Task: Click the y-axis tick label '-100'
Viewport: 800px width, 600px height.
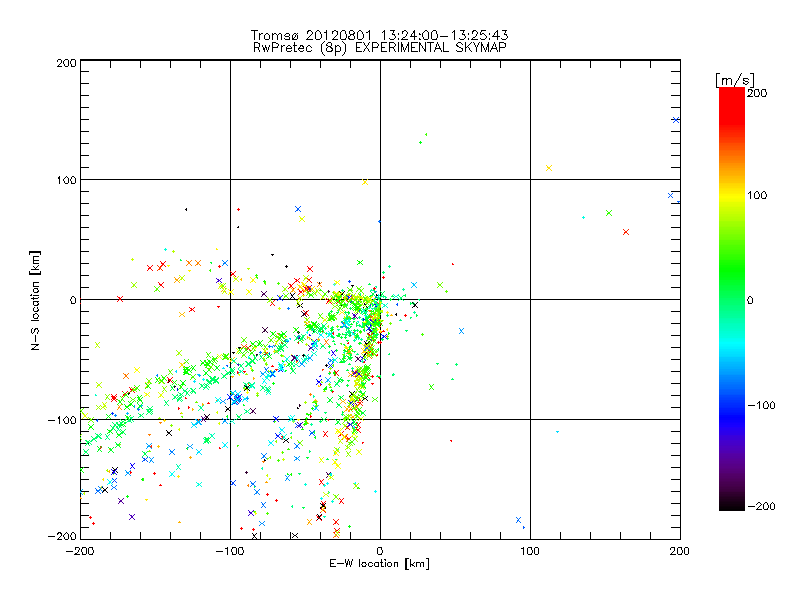Action: [62, 420]
